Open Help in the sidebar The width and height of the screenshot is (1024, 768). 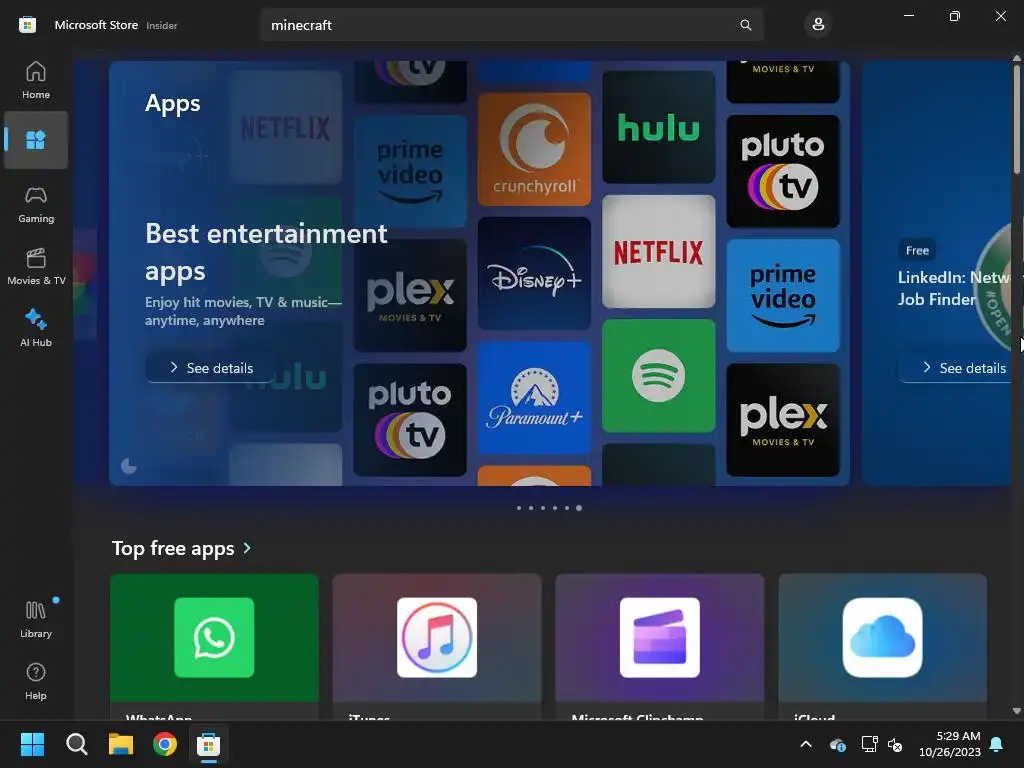point(36,681)
